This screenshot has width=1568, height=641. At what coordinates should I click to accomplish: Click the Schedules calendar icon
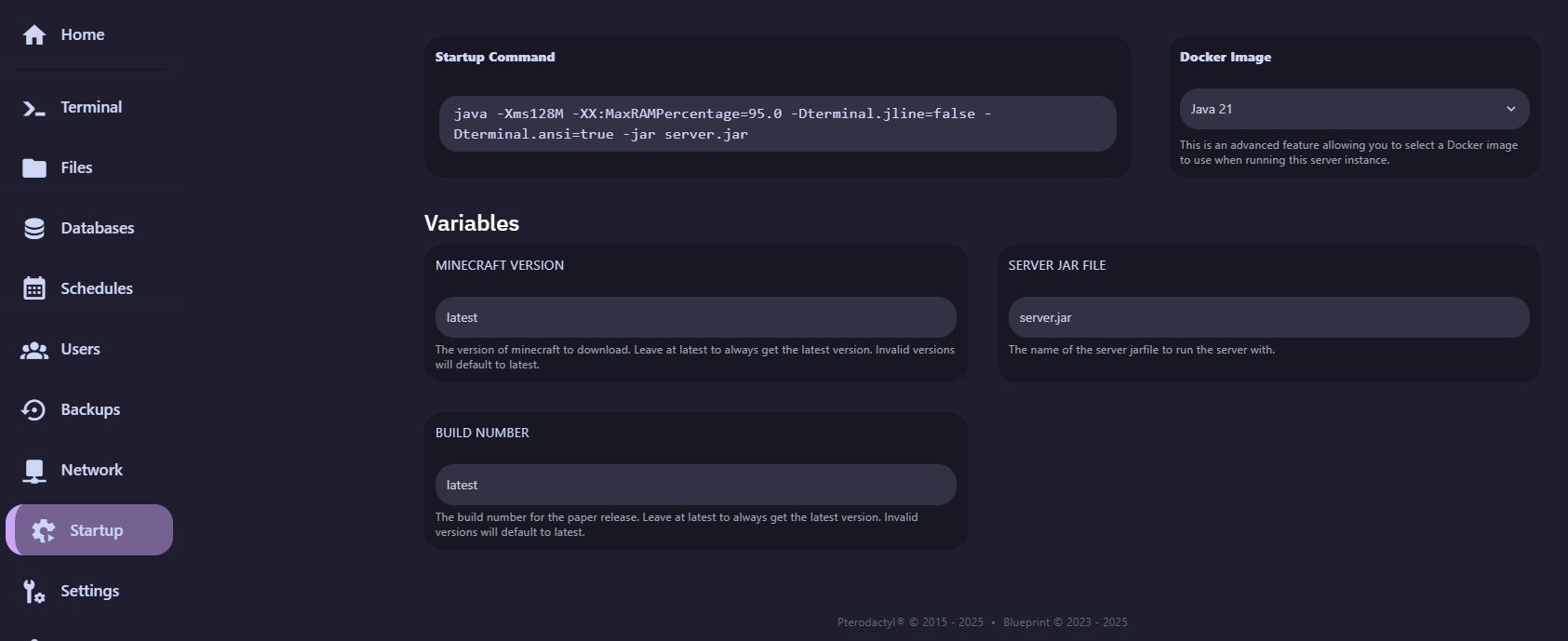[34, 289]
